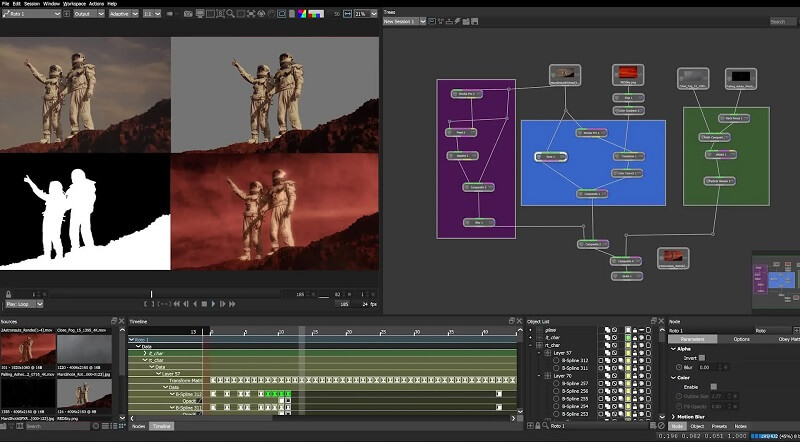
Task: Toggle blend mode icon on Layer 57 row
Action: pyautogui.click(x=608, y=353)
